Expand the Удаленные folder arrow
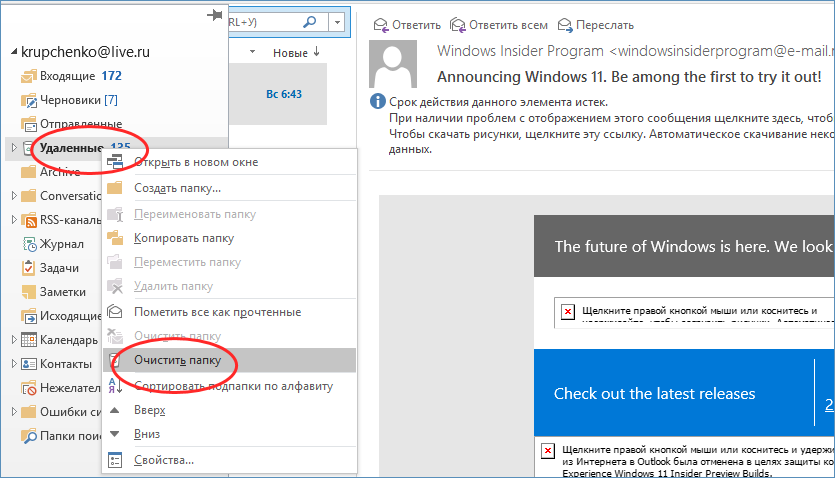Image resolution: width=835 pixels, height=478 pixels. pyautogui.click(x=14, y=147)
